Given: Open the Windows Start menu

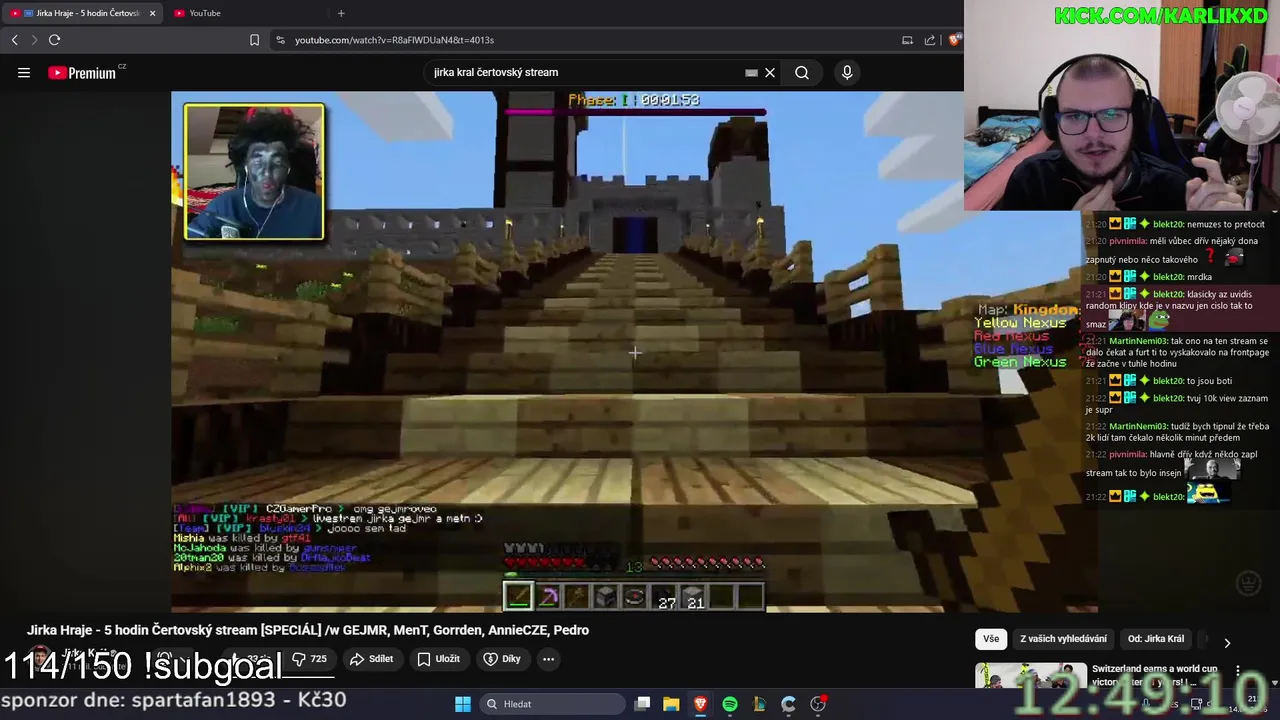Looking at the screenshot, I should tap(462, 704).
